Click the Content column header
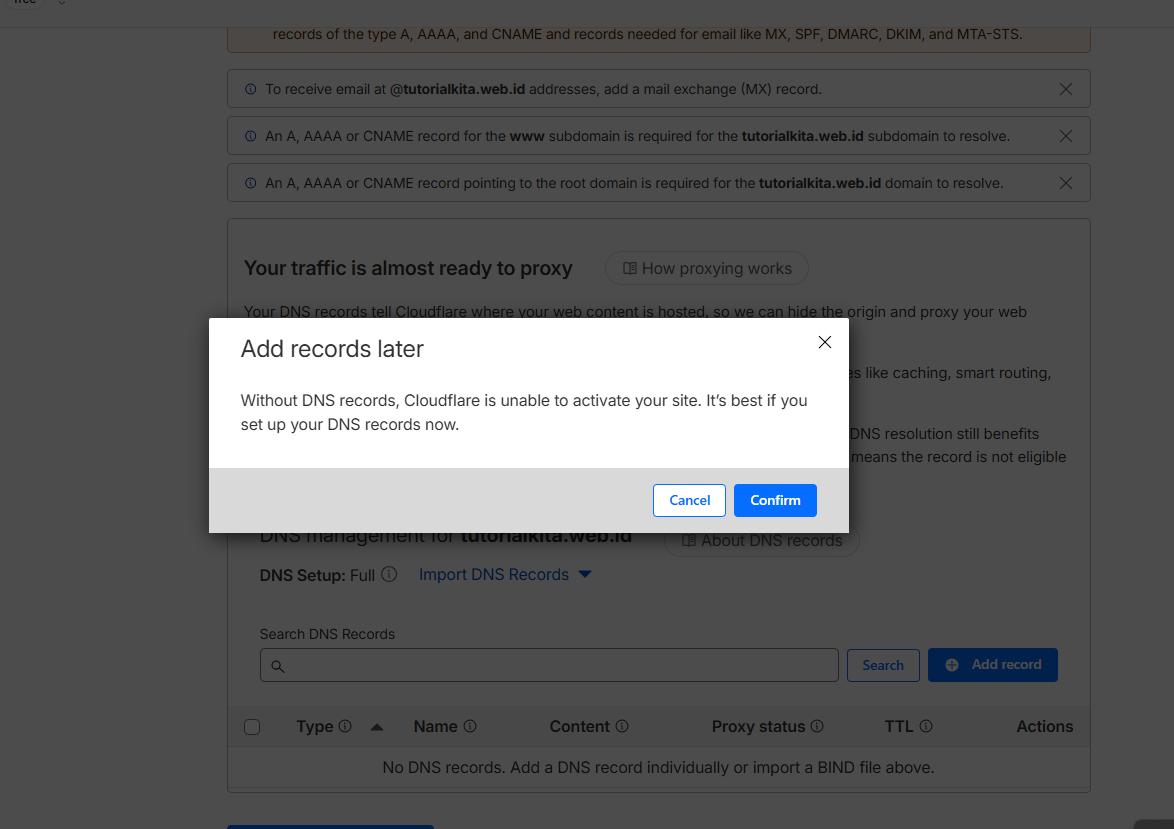This screenshot has width=1174, height=829. (x=580, y=726)
